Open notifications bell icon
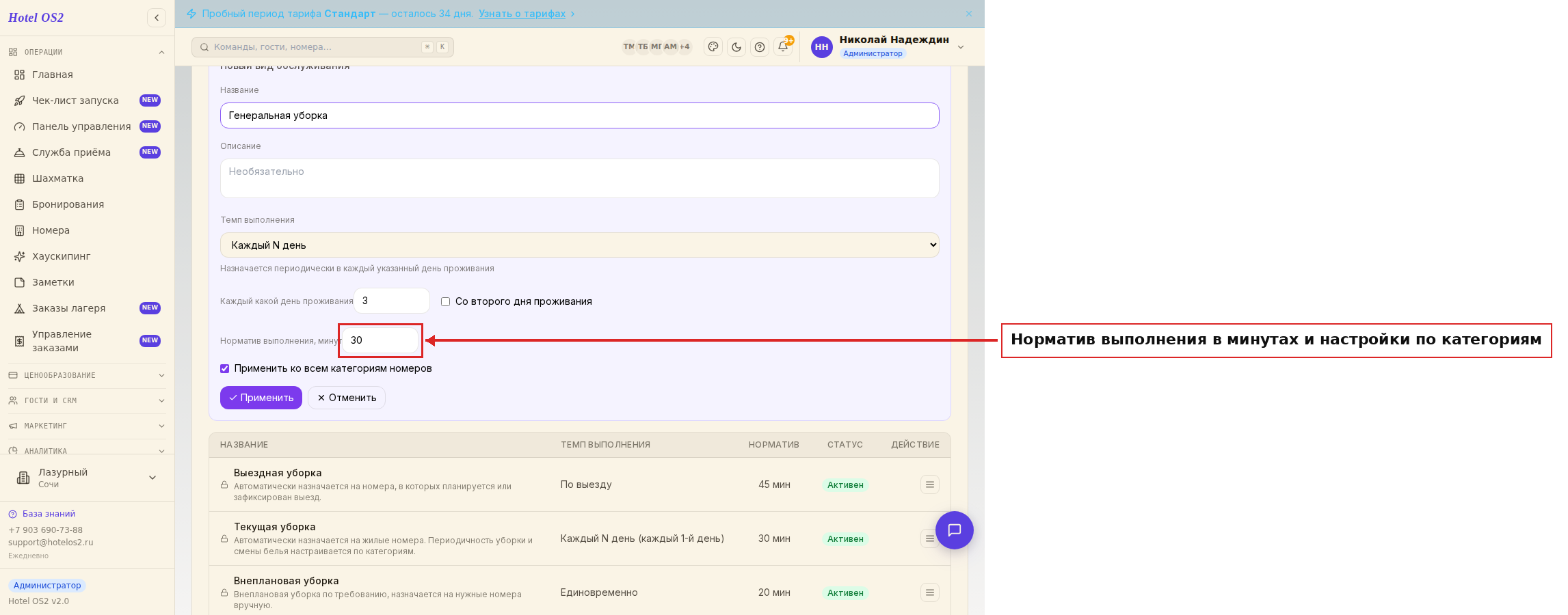Screen dimensions: 1568x615 click(x=783, y=47)
